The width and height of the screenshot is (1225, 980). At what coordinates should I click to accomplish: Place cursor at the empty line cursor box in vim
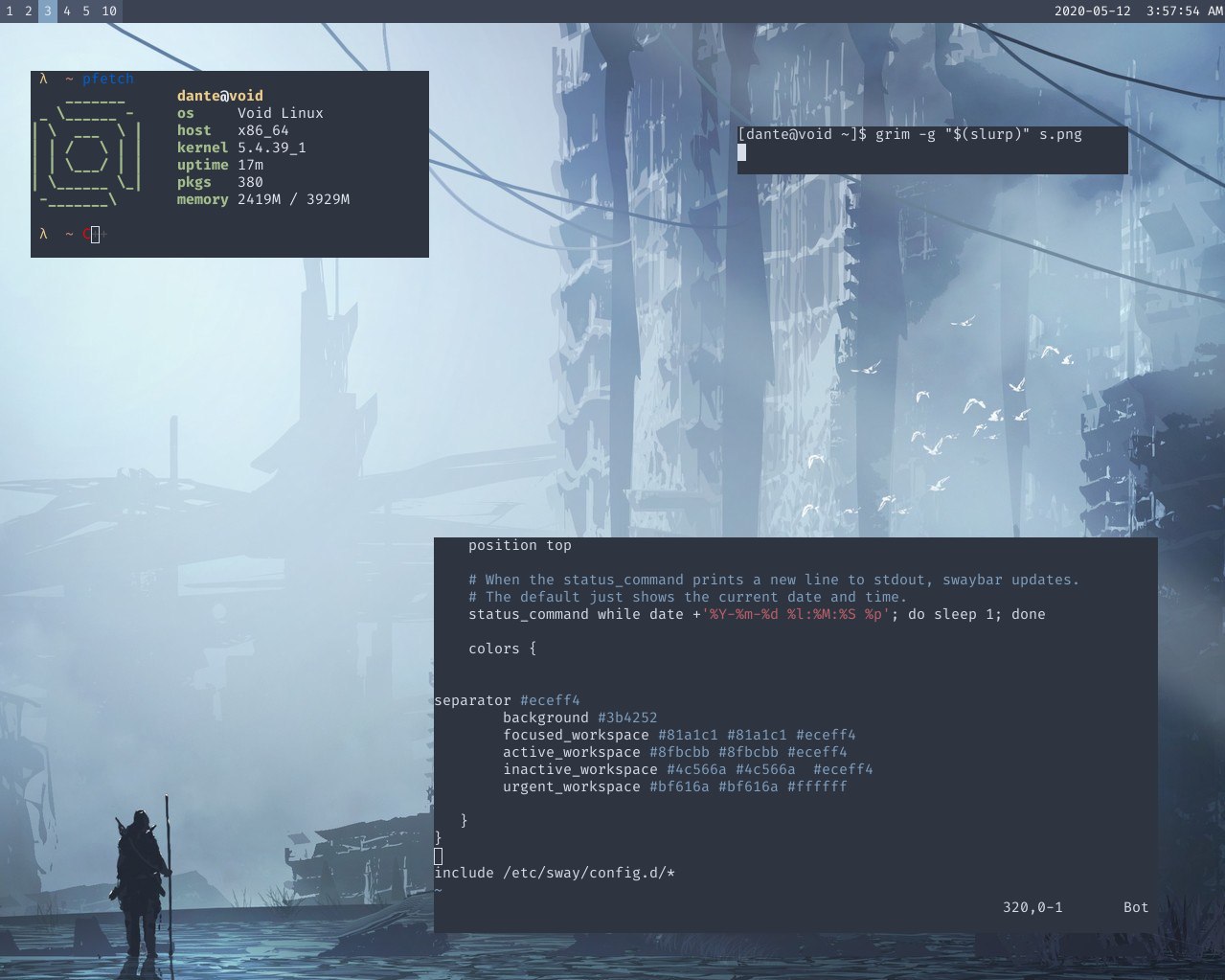tap(439, 855)
